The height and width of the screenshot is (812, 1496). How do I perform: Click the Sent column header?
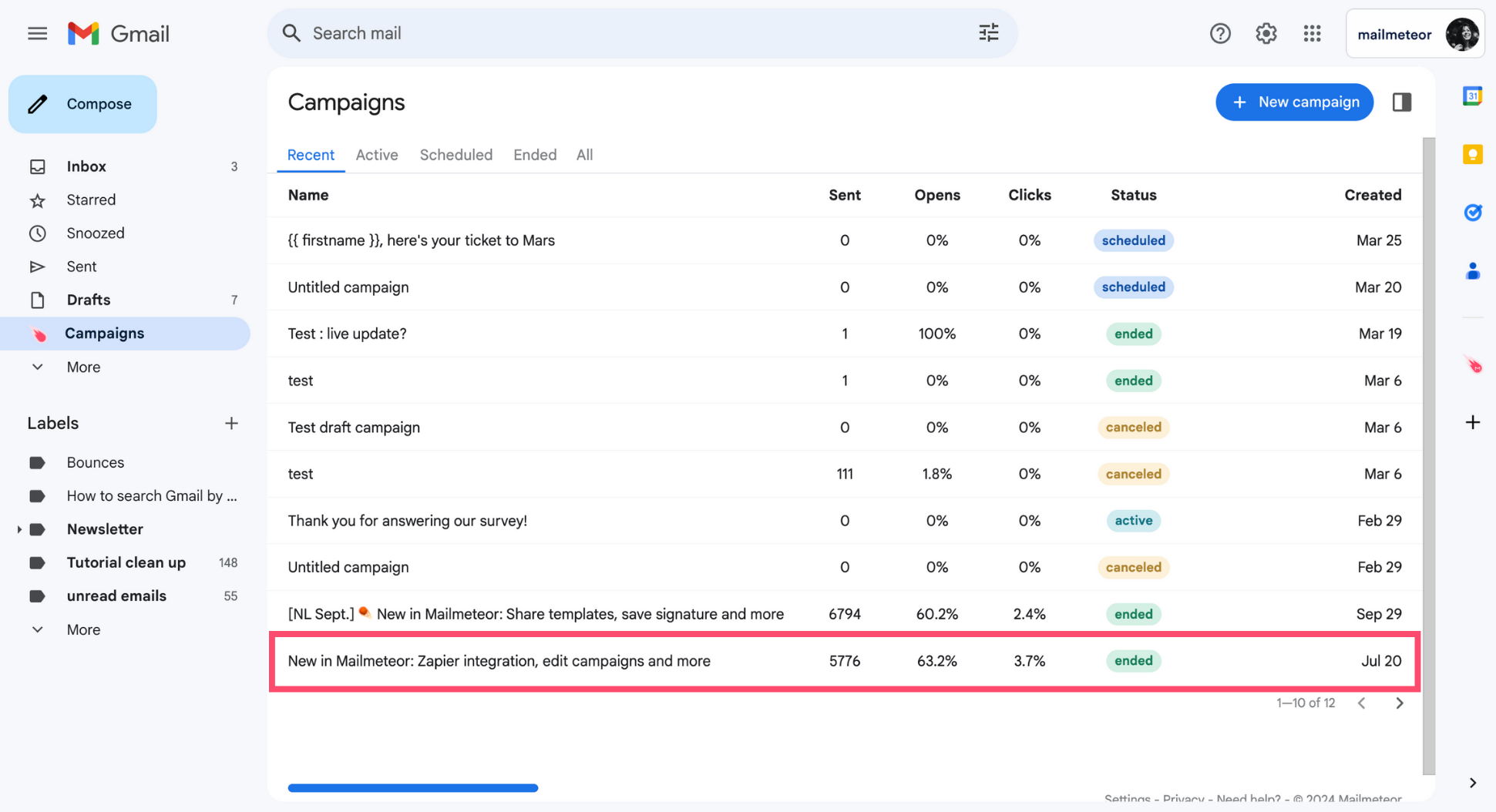[845, 195]
